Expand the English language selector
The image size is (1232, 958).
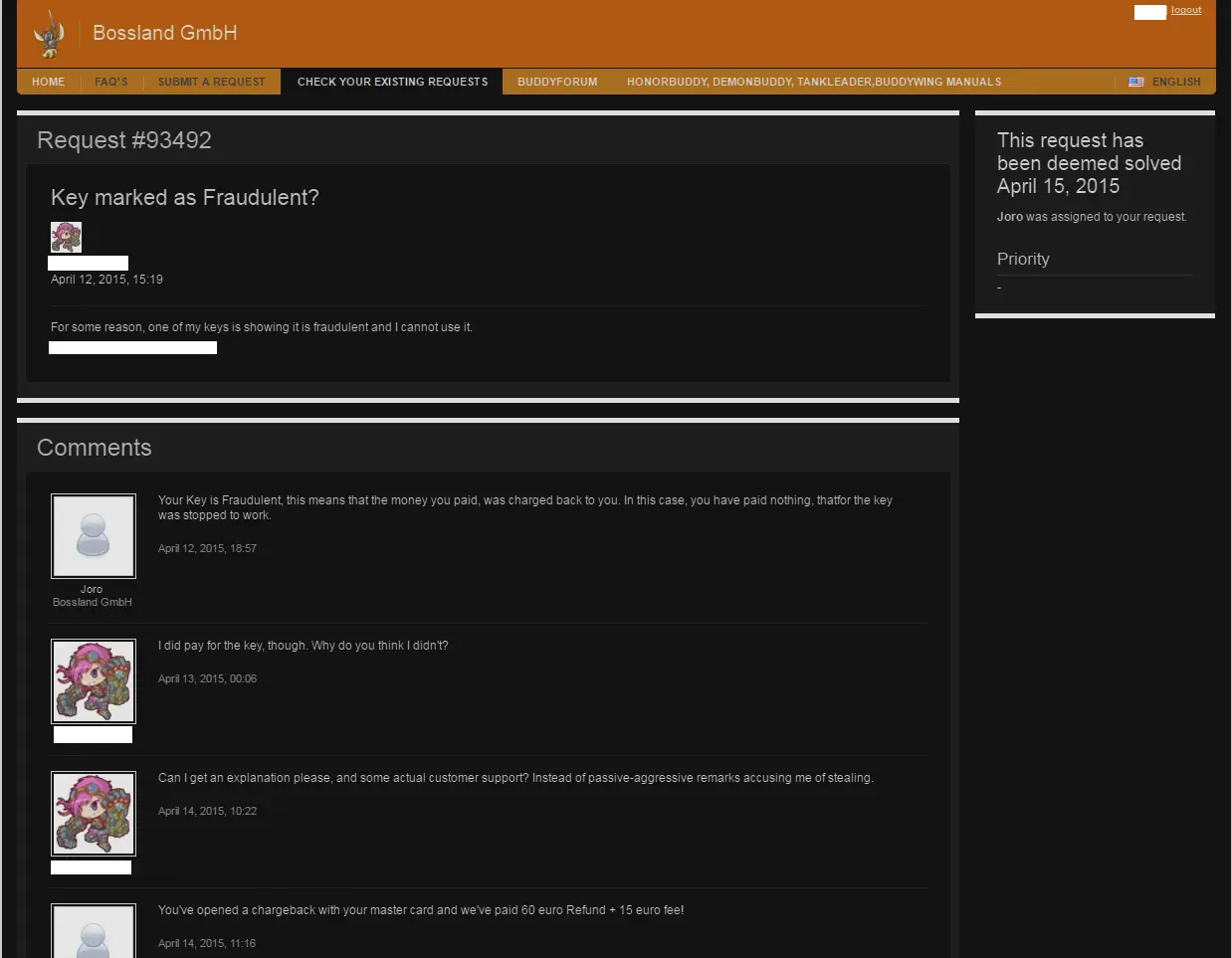click(1175, 82)
